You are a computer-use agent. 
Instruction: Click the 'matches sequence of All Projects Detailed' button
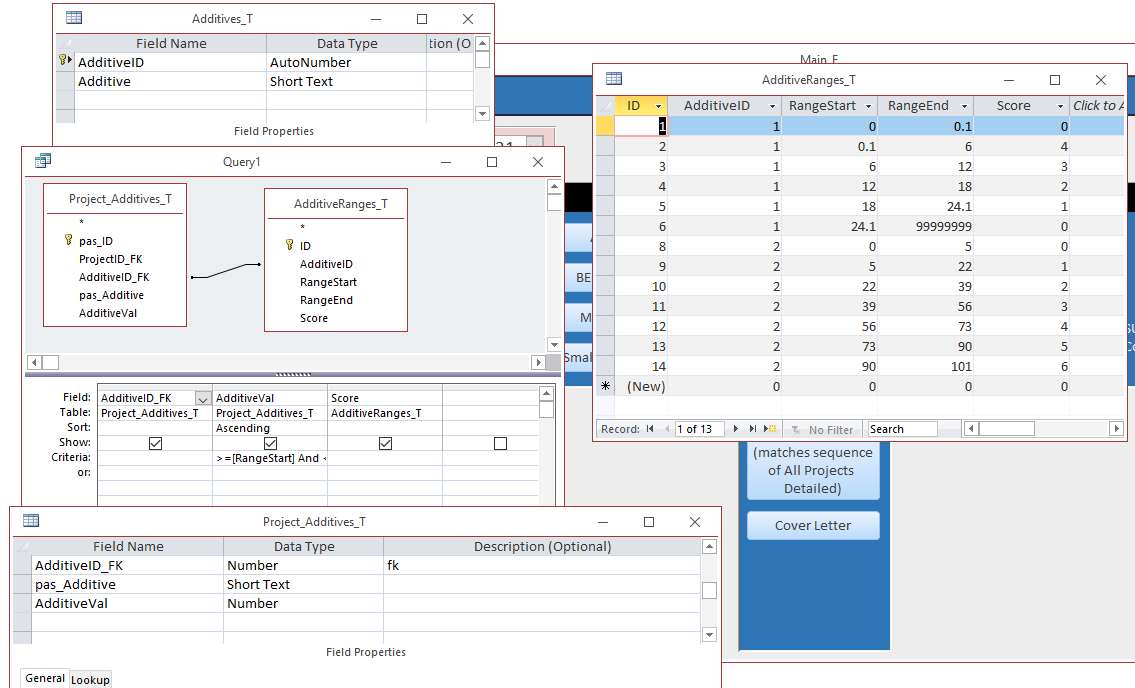click(x=813, y=470)
